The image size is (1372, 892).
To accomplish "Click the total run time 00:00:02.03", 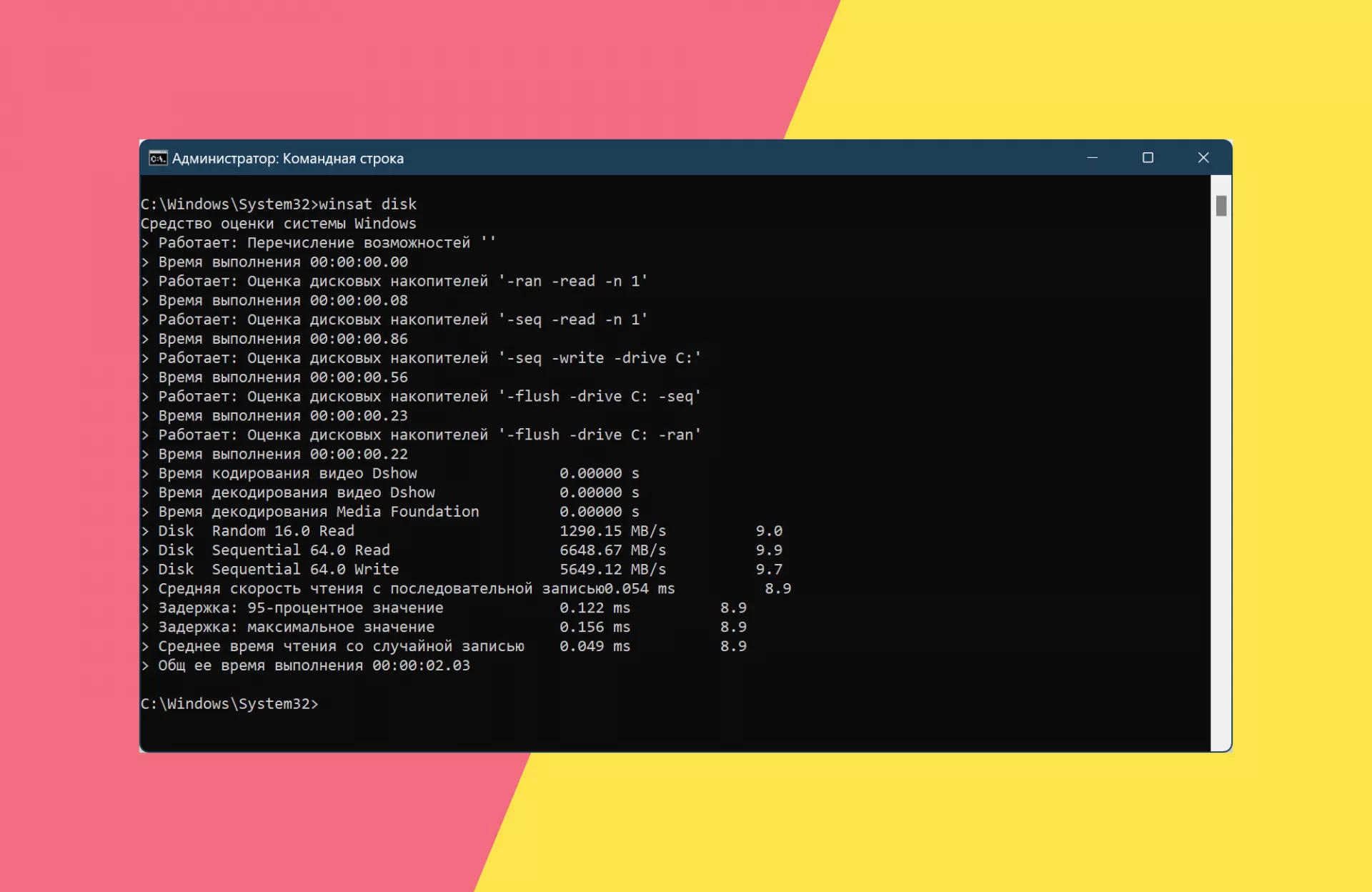I will (421, 666).
